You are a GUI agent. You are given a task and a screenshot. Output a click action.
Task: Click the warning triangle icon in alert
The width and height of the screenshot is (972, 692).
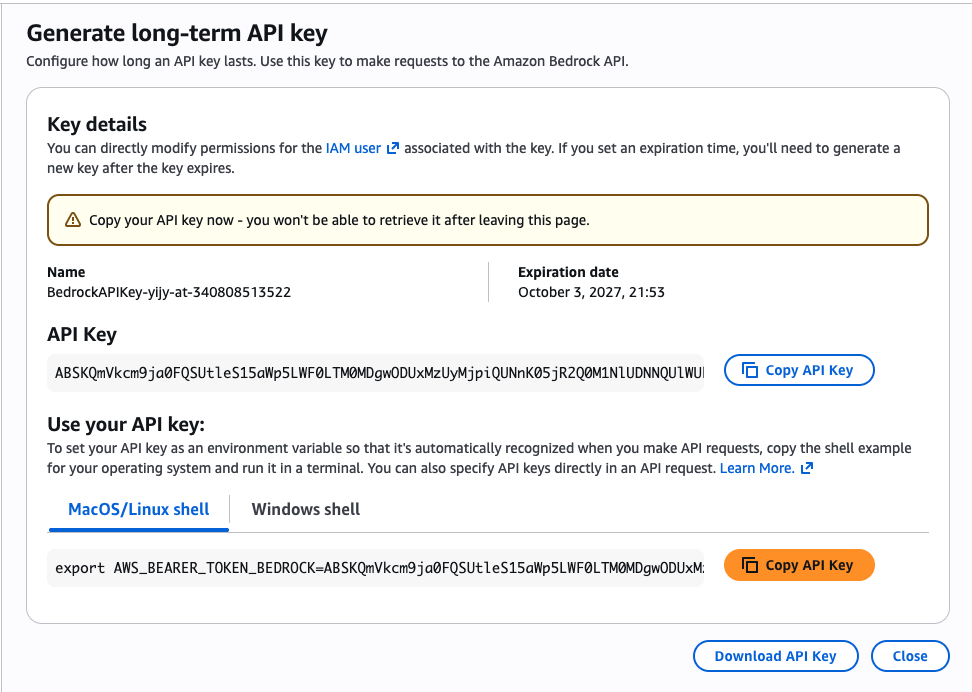(73, 220)
